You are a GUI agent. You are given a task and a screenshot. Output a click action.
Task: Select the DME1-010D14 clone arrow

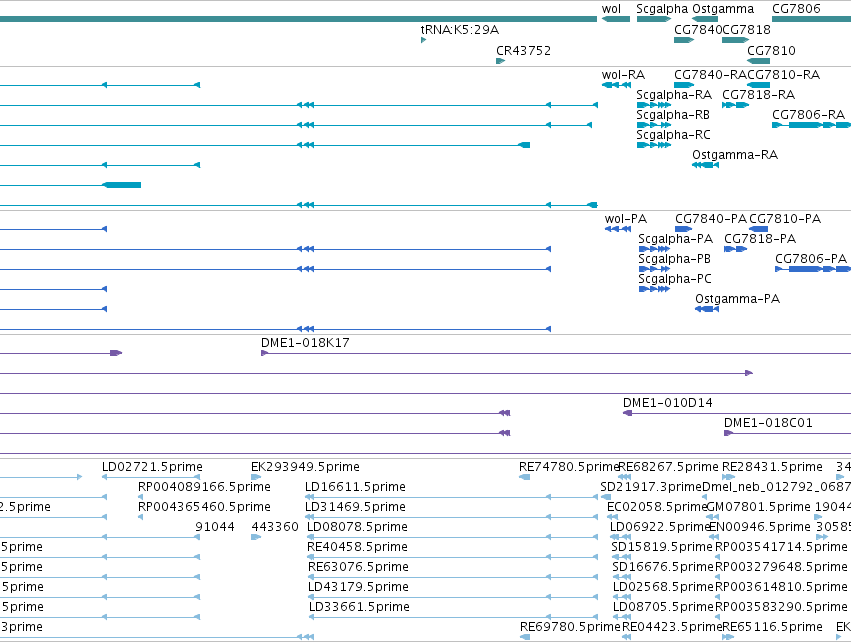click(627, 414)
